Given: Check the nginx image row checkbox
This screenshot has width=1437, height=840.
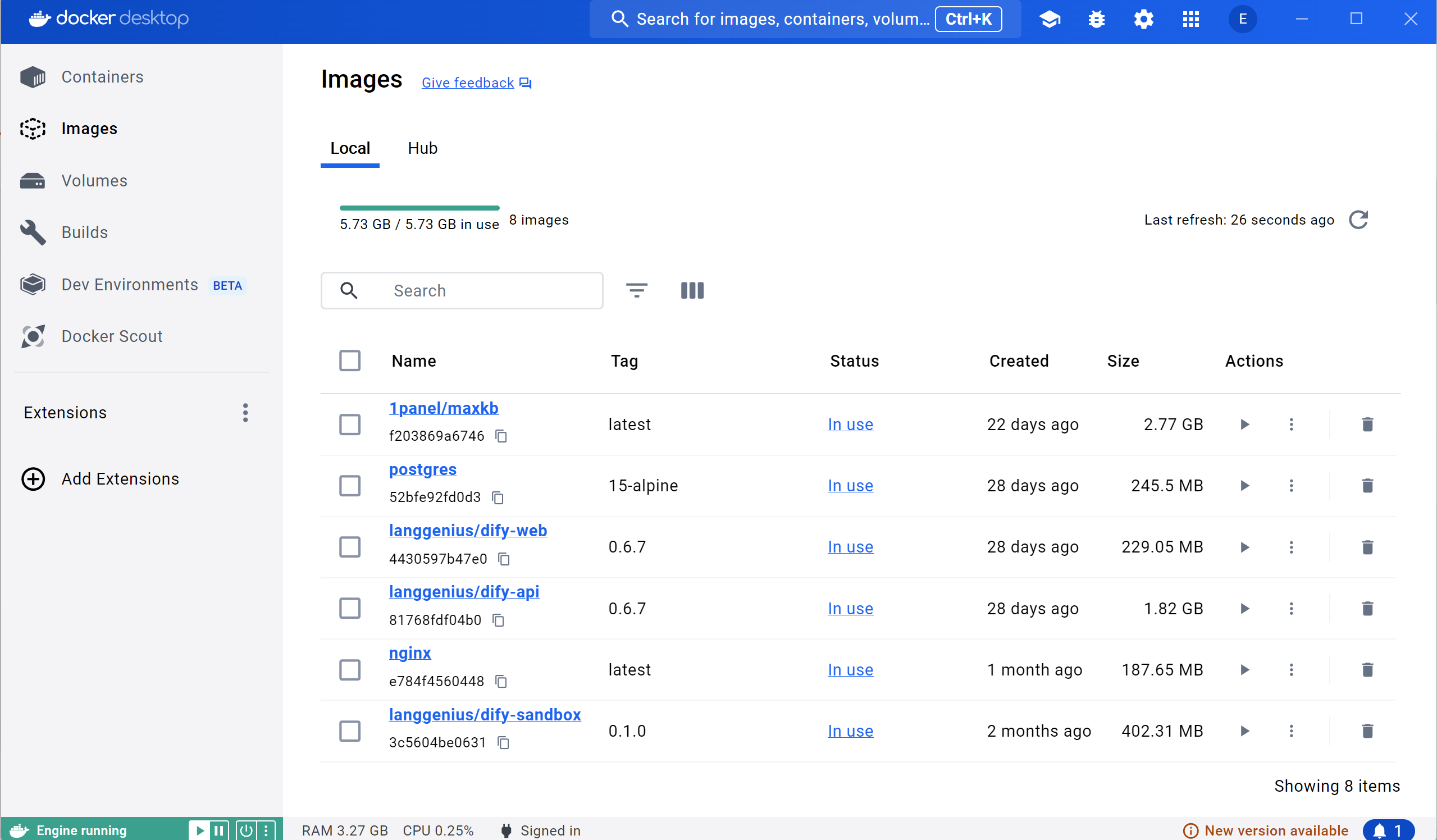Looking at the screenshot, I should point(349,670).
